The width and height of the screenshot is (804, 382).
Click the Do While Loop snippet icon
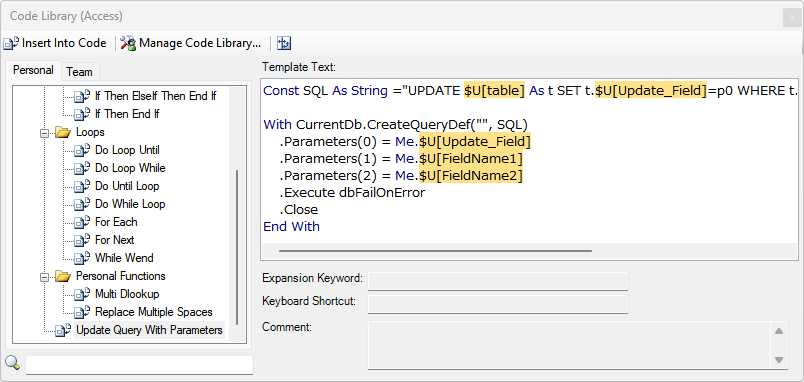[x=82, y=204]
